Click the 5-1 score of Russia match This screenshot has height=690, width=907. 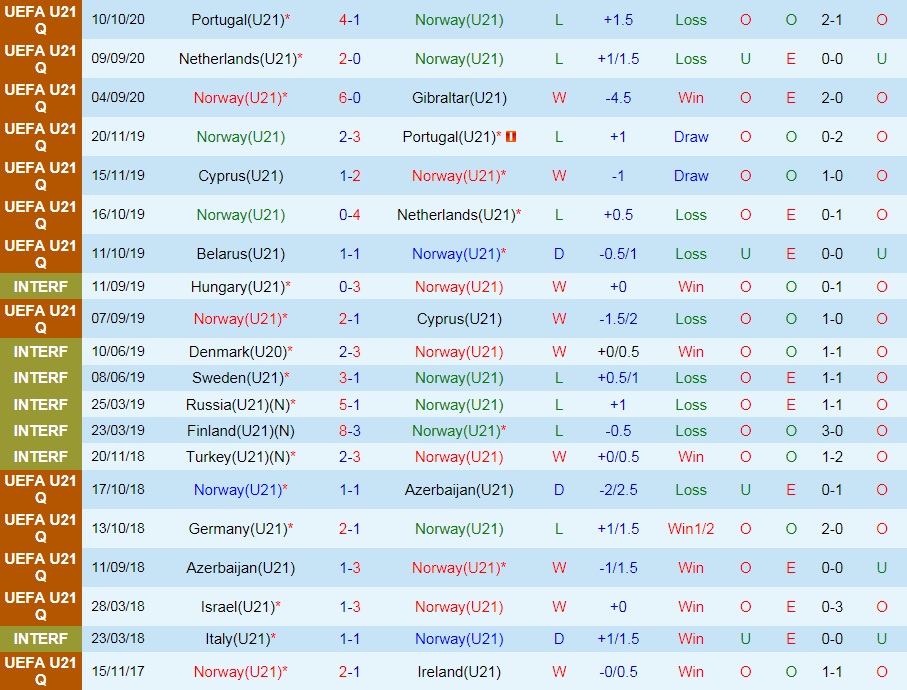pos(349,405)
